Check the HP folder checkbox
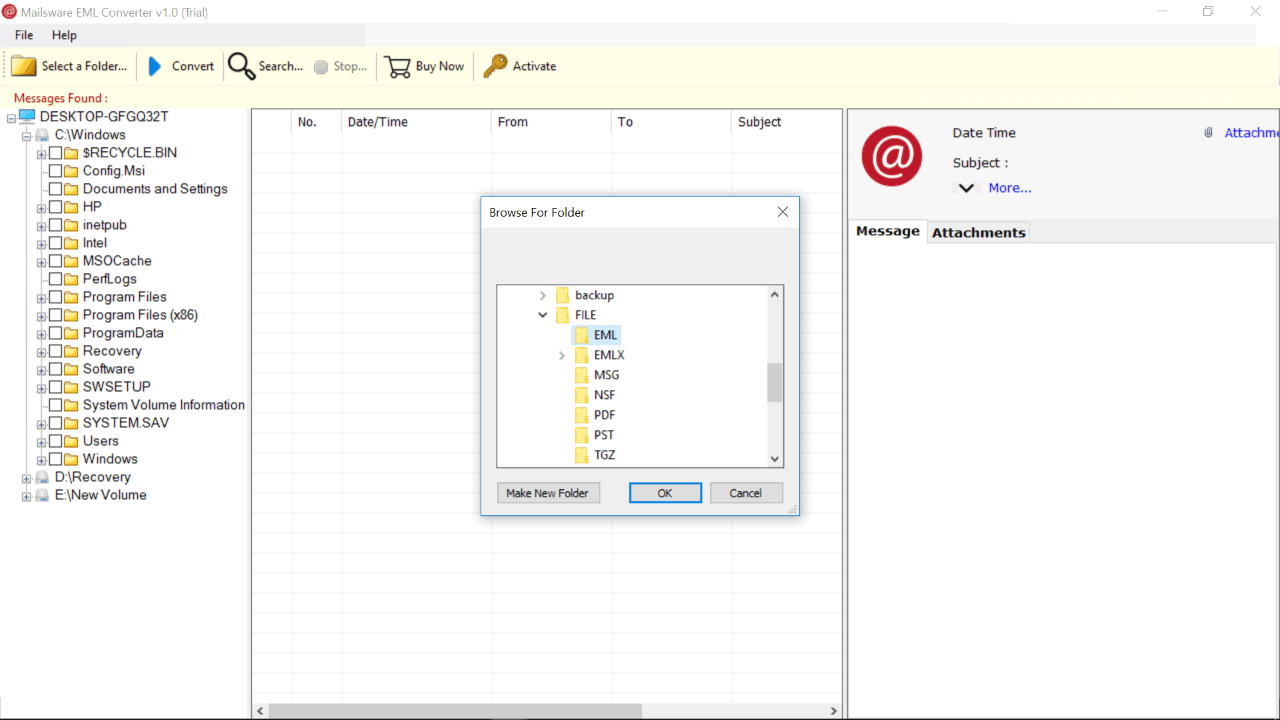This screenshot has height=720, width=1280. (55, 207)
